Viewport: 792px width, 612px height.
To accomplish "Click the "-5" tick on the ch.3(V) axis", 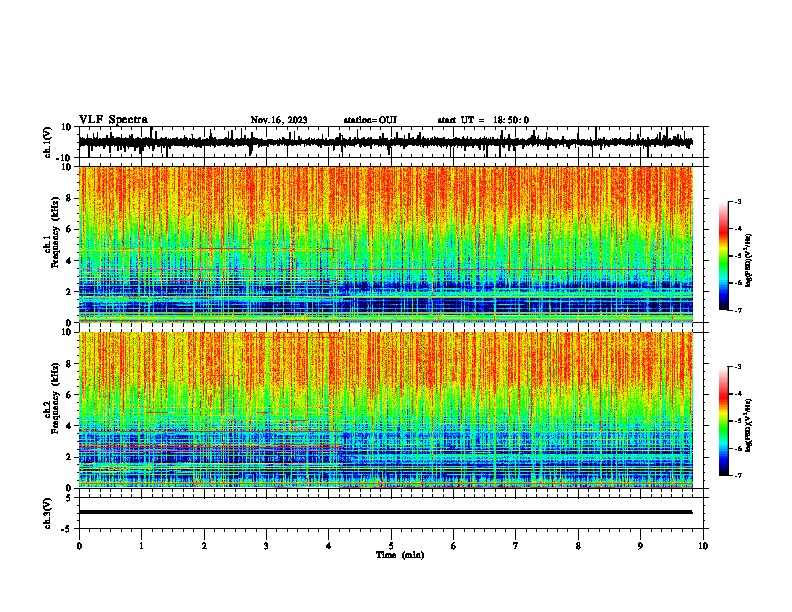I will tap(67, 529).
